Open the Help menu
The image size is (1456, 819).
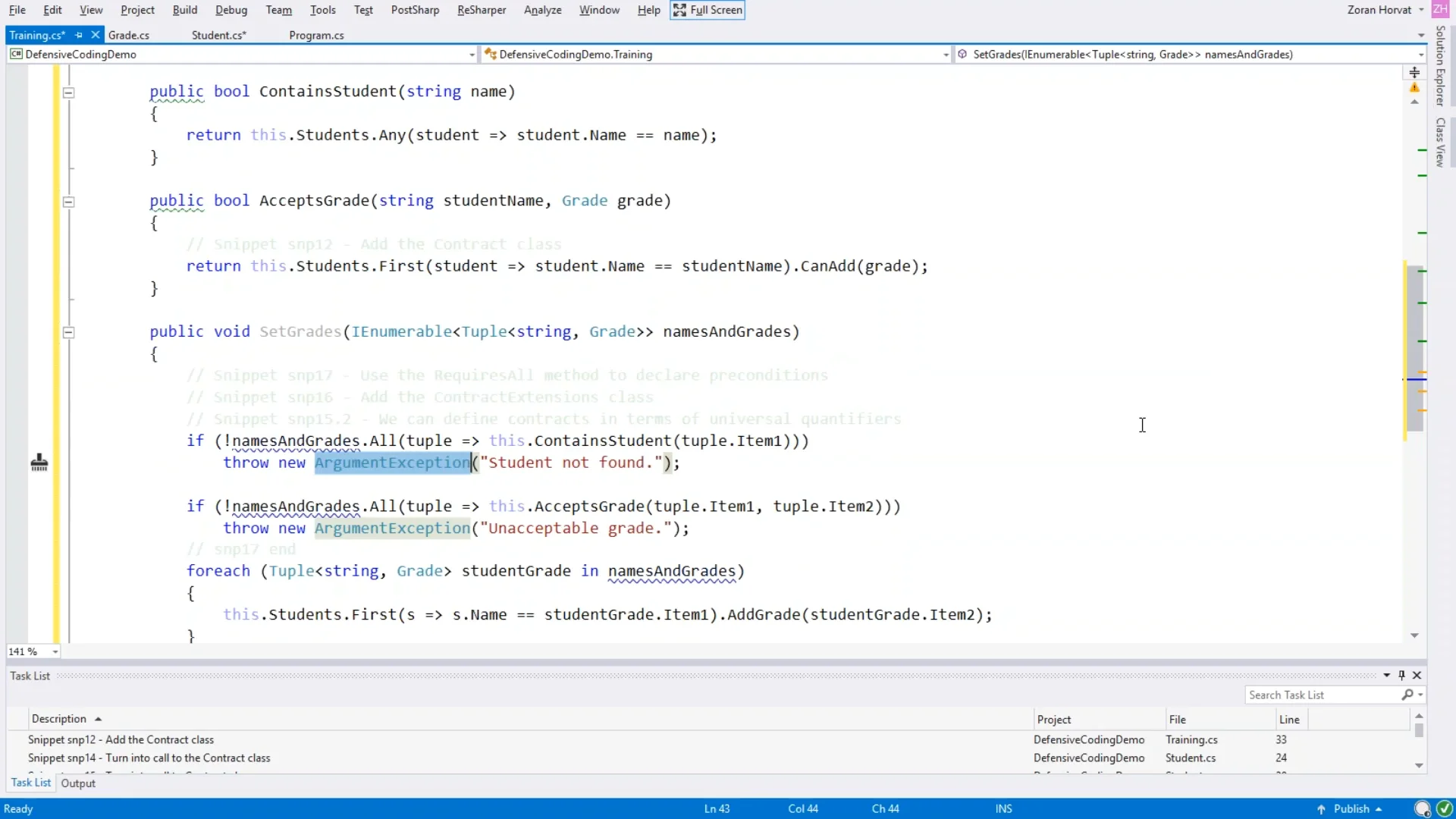[648, 10]
